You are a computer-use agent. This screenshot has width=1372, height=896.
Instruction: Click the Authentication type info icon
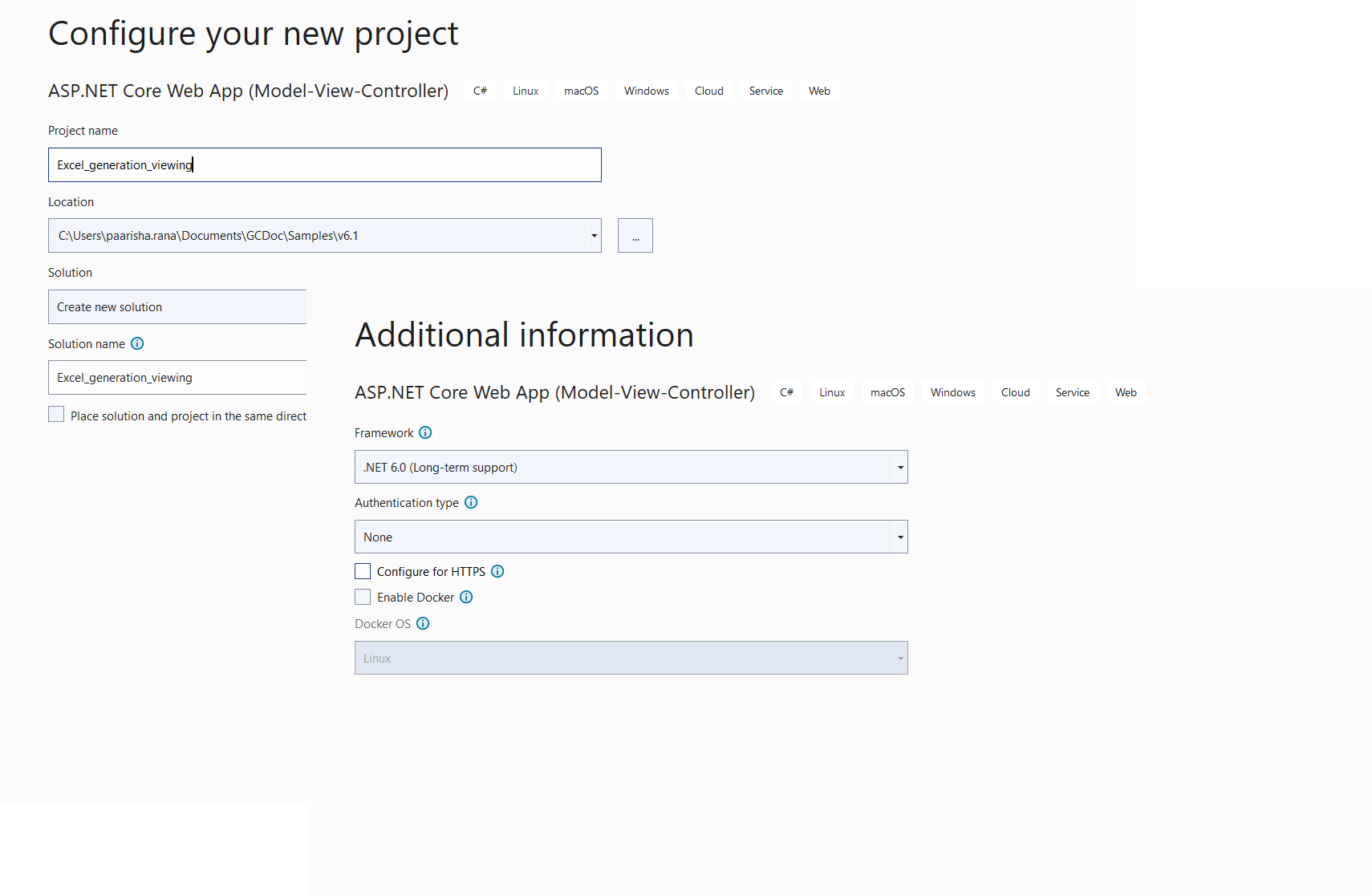(x=471, y=503)
